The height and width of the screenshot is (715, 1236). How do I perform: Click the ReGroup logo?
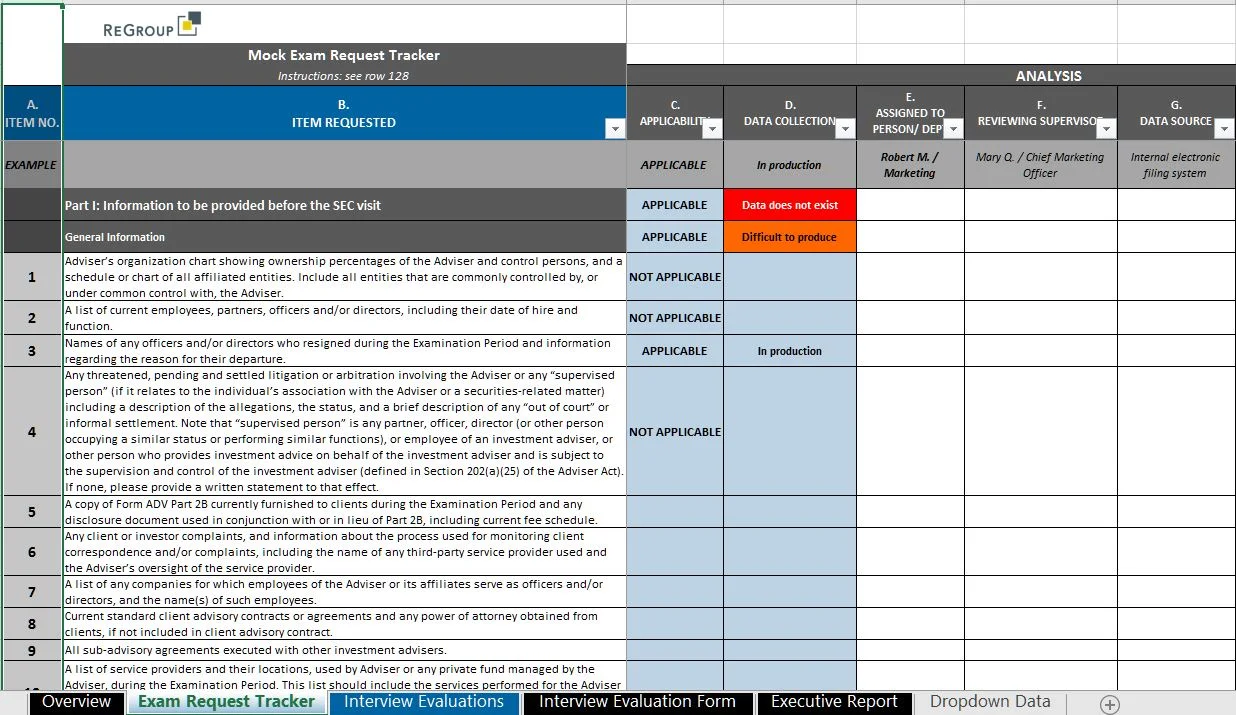[143, 23]
